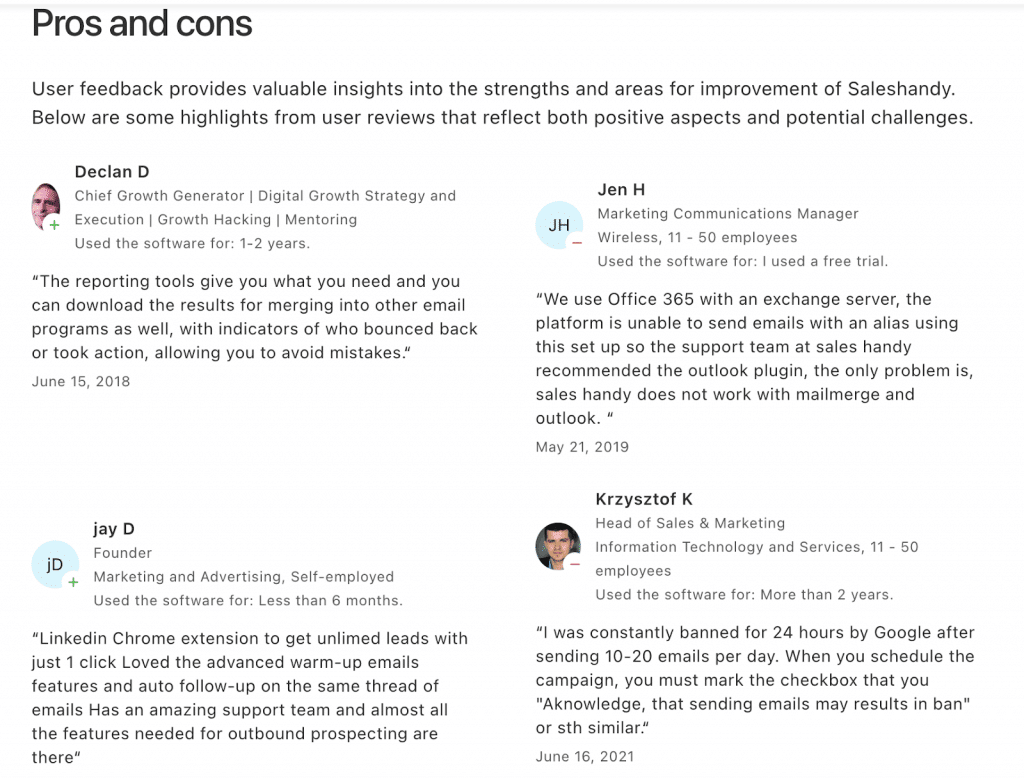1024x778 pixels.
Task: Click Jen H's Marketing Communications Manager title
Action: click(x=728, y=214)
